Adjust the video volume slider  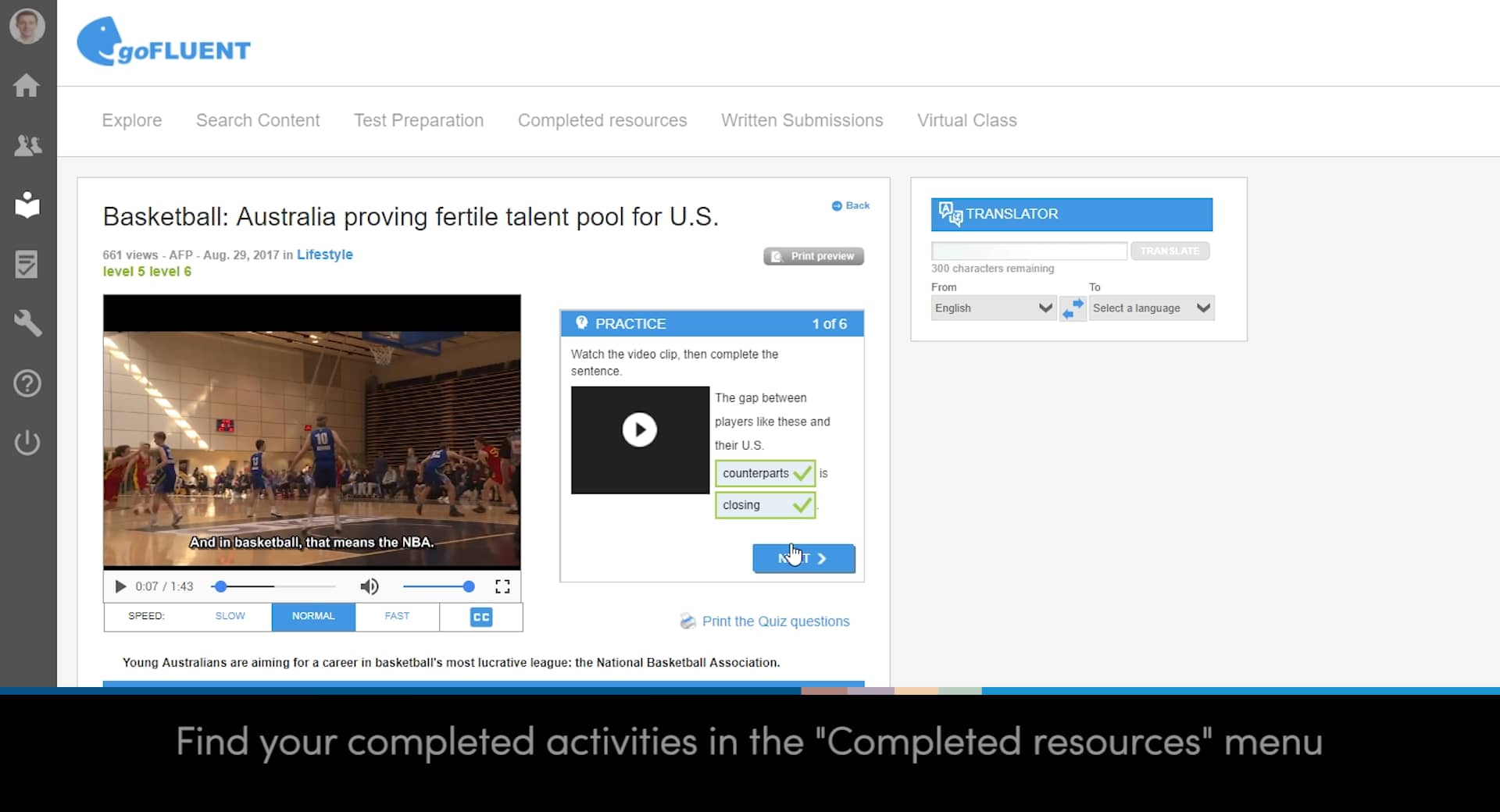click(x=437, y=586)
